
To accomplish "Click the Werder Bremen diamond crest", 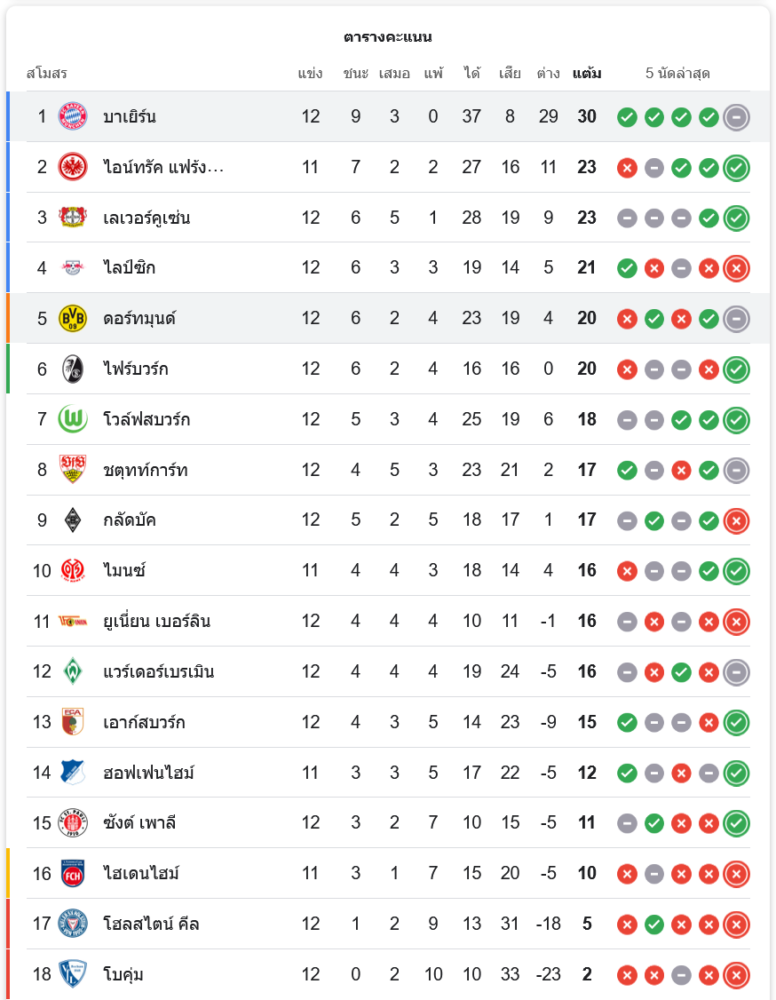I will [x=73, y=671].
